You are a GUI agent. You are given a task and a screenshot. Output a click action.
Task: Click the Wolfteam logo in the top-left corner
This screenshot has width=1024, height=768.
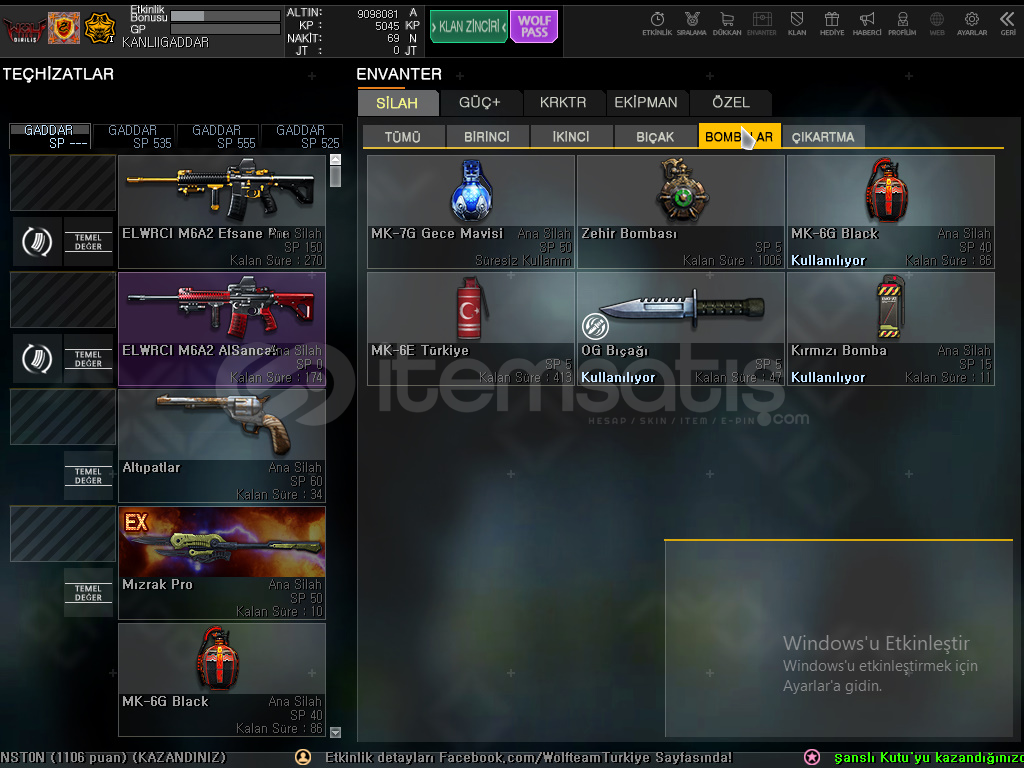24,29
